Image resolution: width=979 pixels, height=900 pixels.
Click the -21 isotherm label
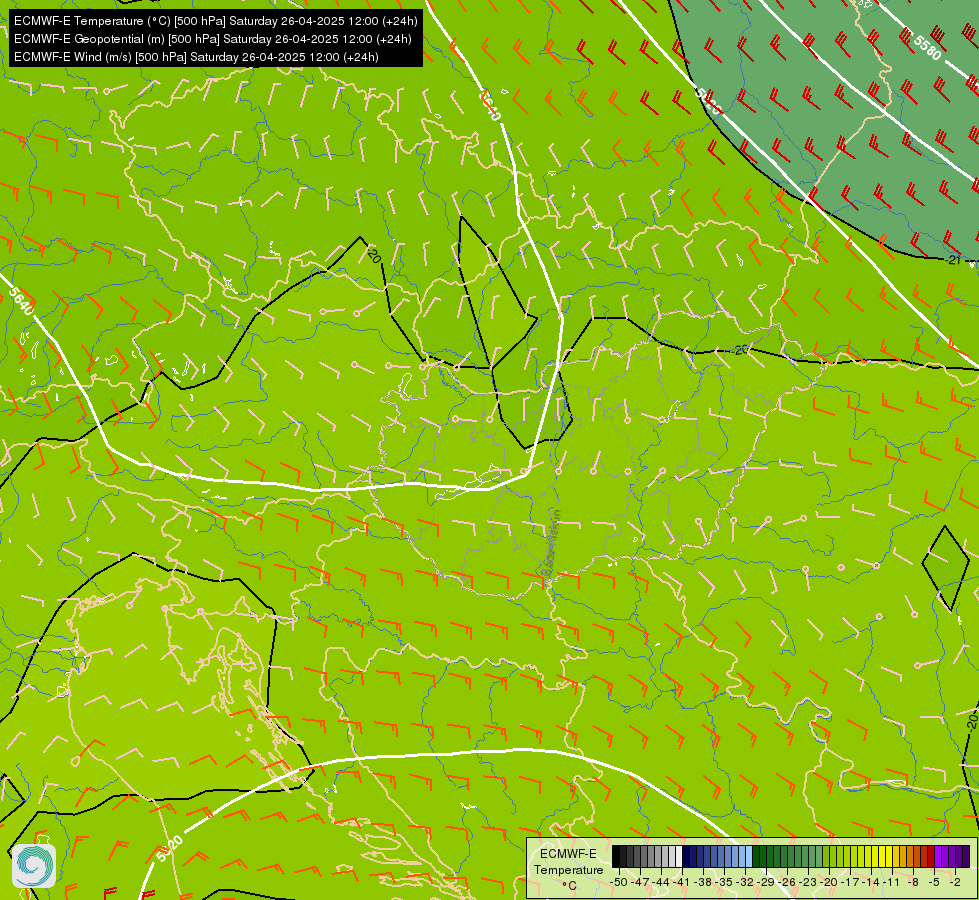[953, 260]
